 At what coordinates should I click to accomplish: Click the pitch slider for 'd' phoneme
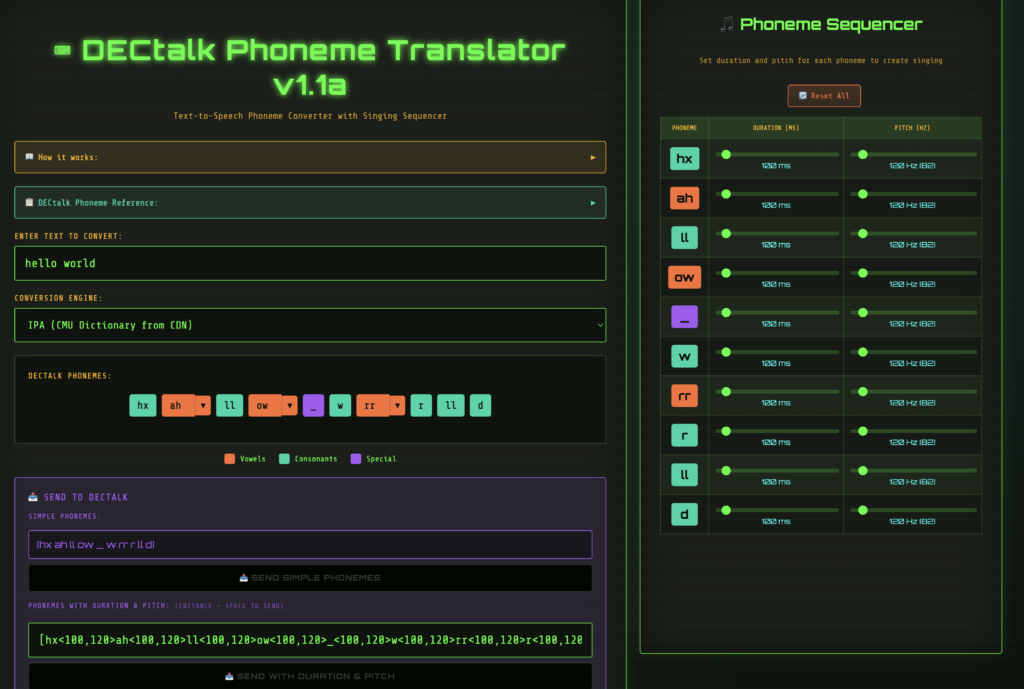[x=913, y=510]
